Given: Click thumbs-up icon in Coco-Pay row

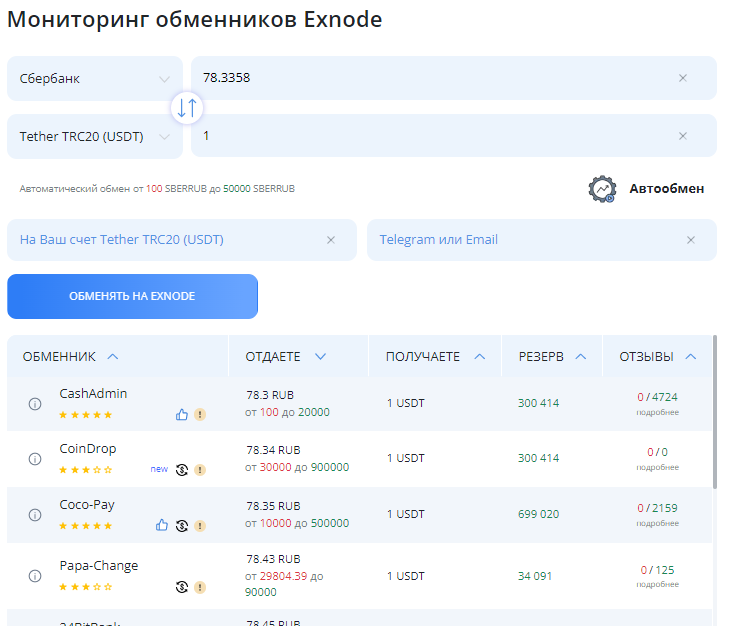Looking at the screenshot, I should [162, 525].
